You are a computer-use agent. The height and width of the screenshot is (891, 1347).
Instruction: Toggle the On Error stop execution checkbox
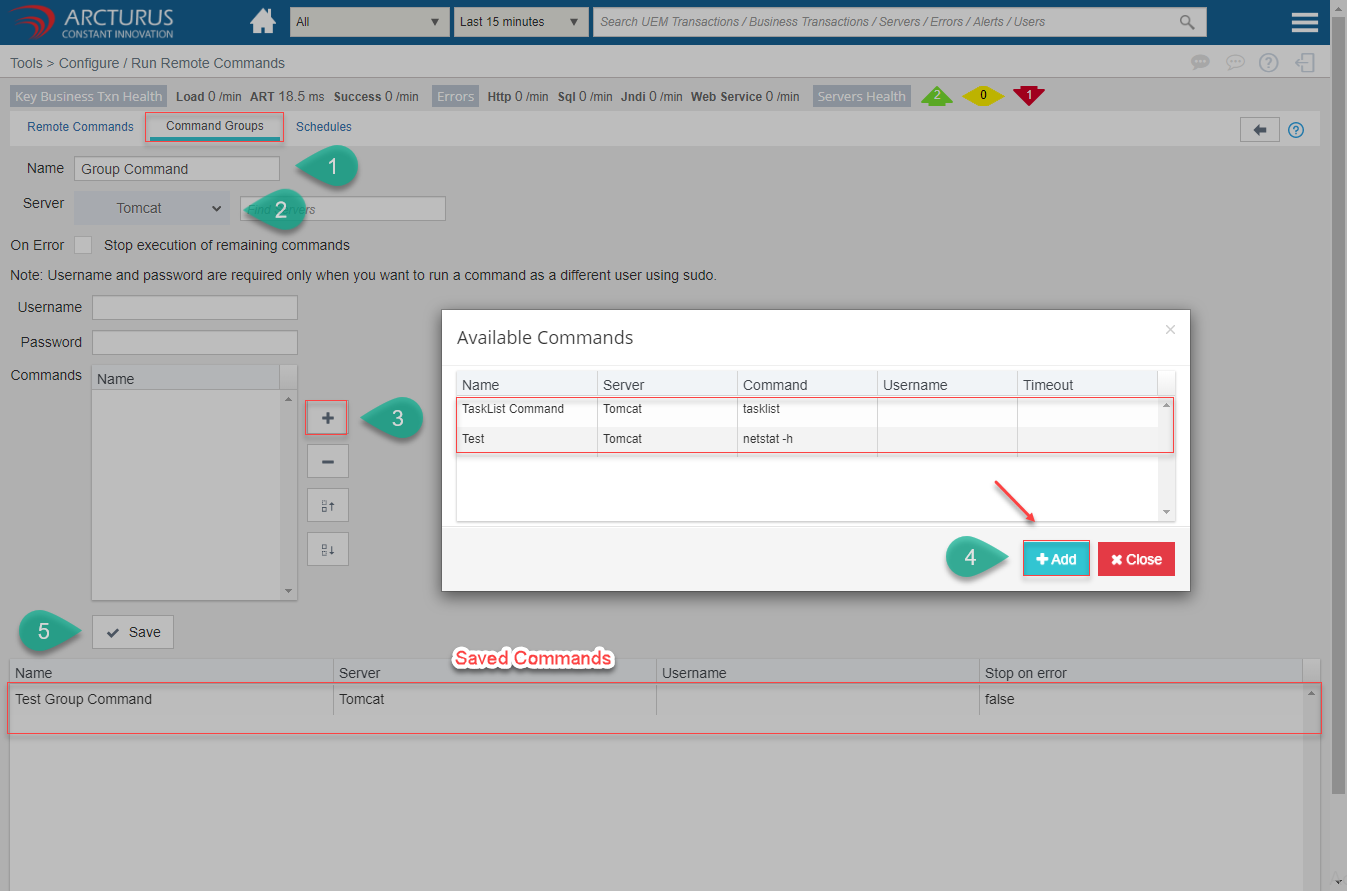click(83, 245)
